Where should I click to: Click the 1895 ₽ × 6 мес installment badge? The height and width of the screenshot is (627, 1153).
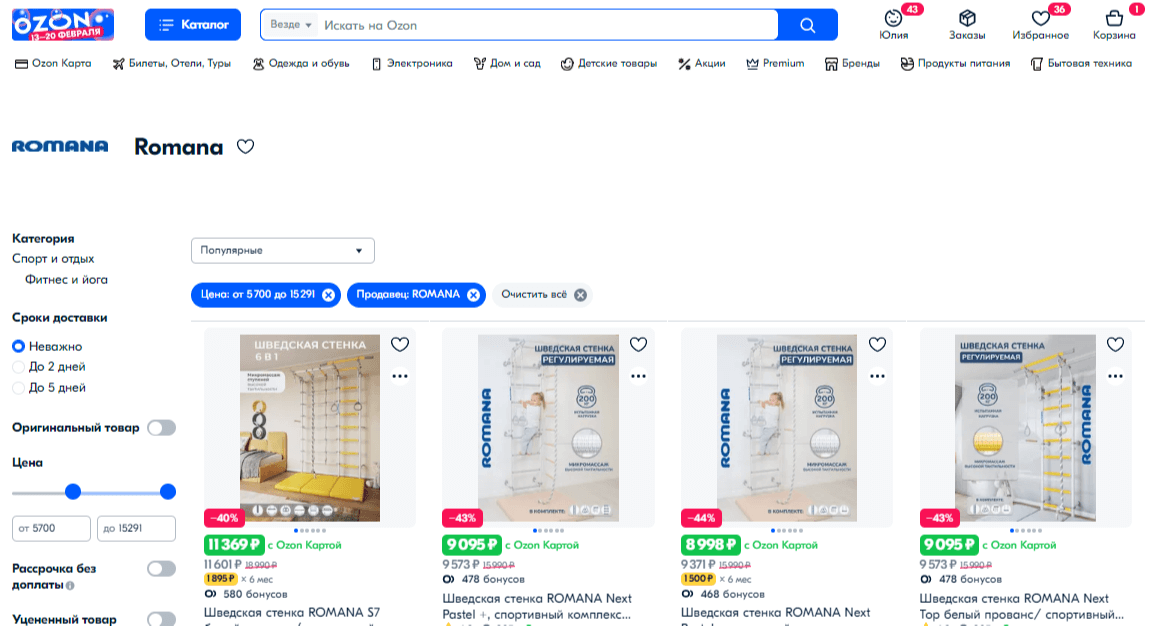point(238,579)
